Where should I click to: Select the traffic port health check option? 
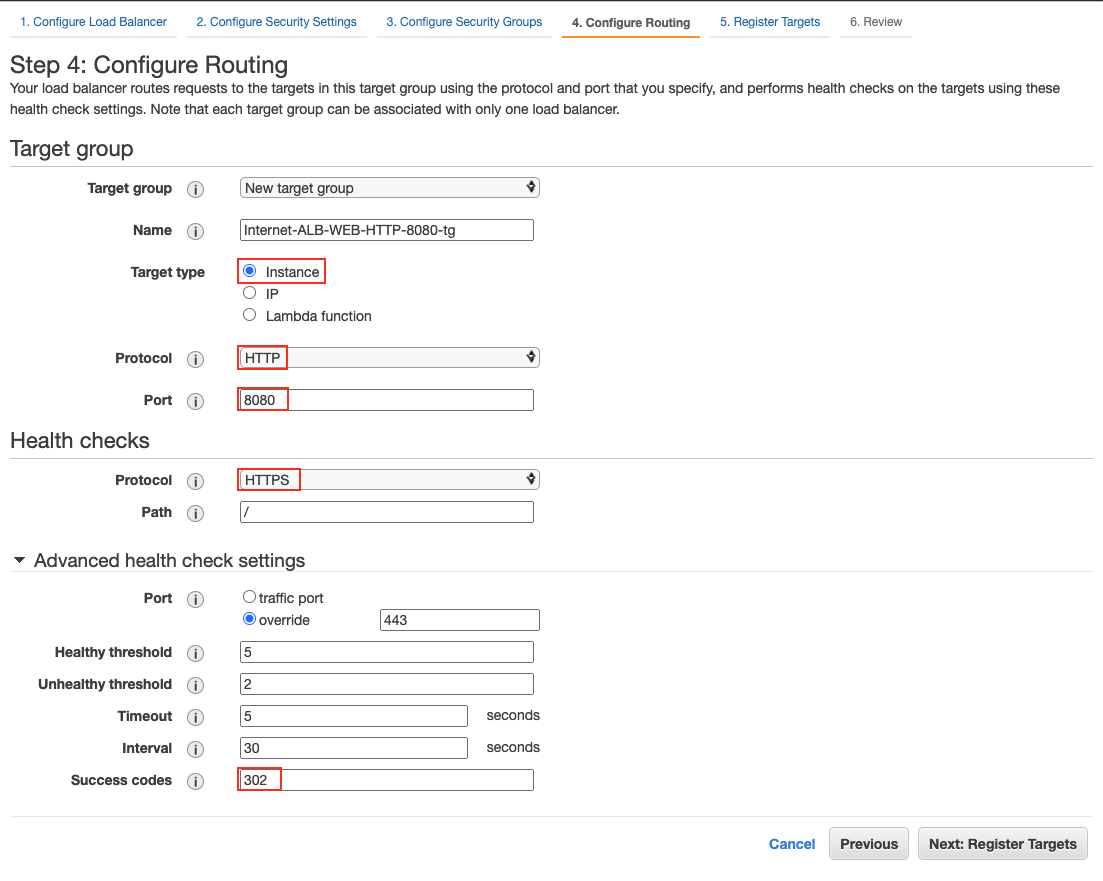click(249, 596)
